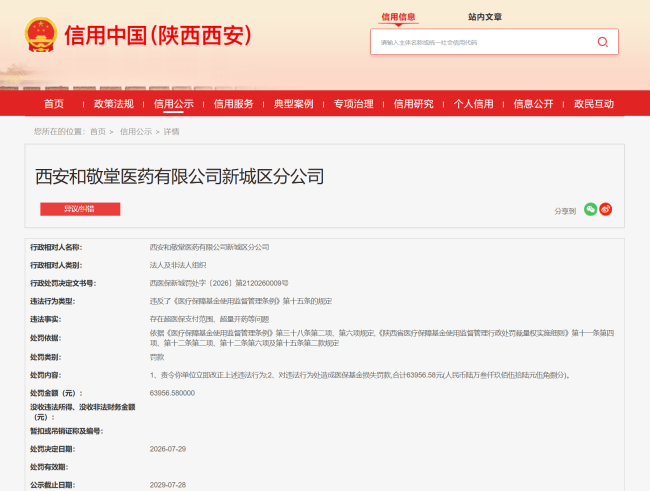Viewport: 650px width, 491px height.
Task: Open the 个人信用 navigation item
Action: click(473, 104)
